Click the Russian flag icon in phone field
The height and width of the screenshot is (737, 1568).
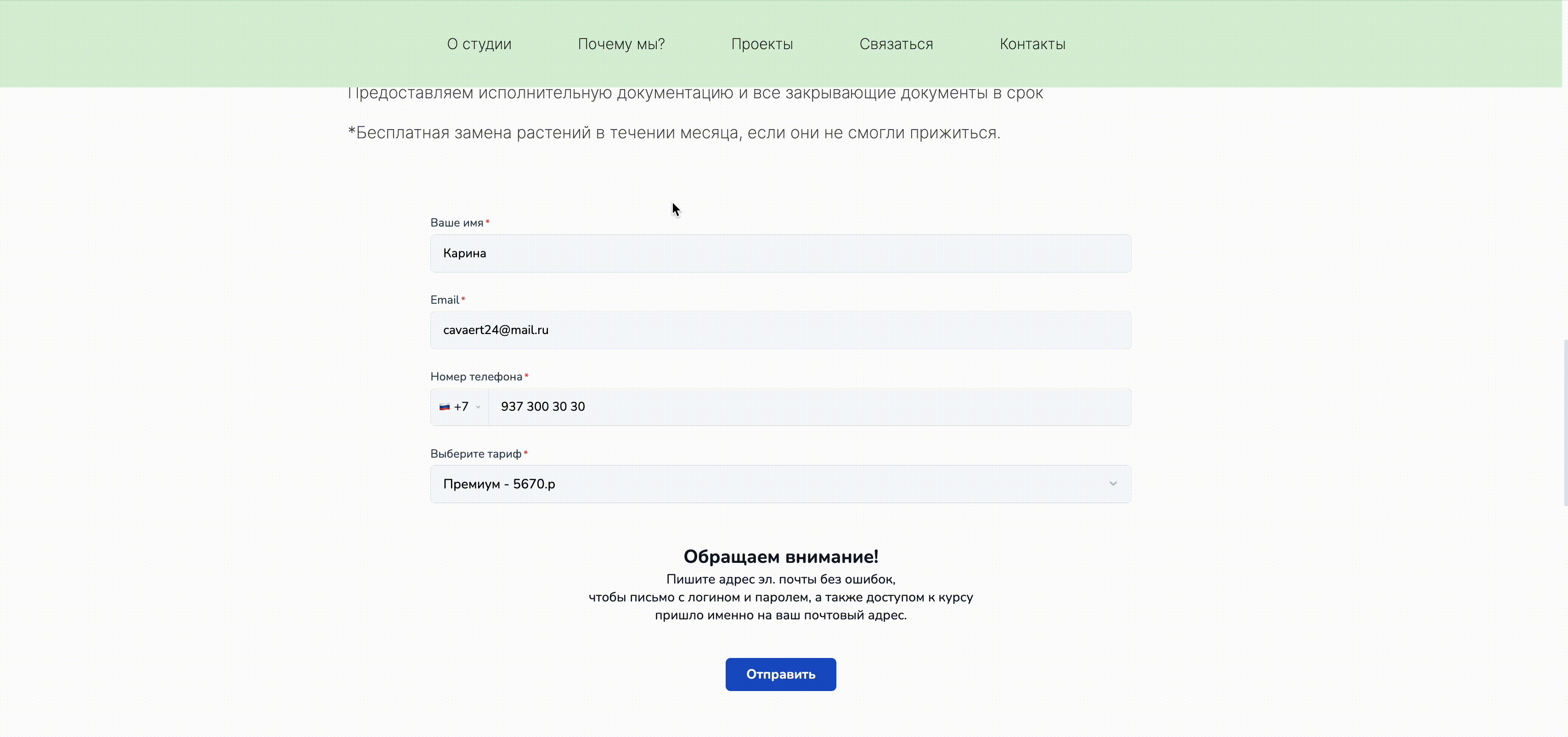(x=444, y=407)
